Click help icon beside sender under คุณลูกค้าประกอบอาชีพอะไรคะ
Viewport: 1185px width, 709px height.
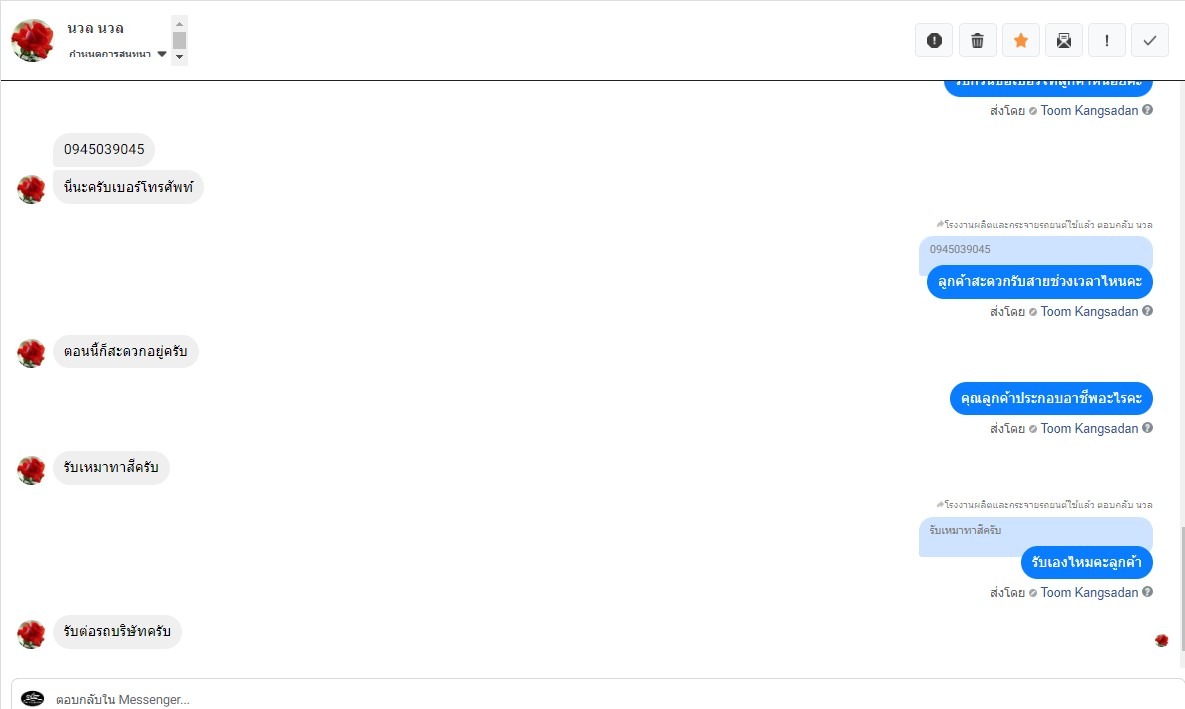[x=1147, y=428]
